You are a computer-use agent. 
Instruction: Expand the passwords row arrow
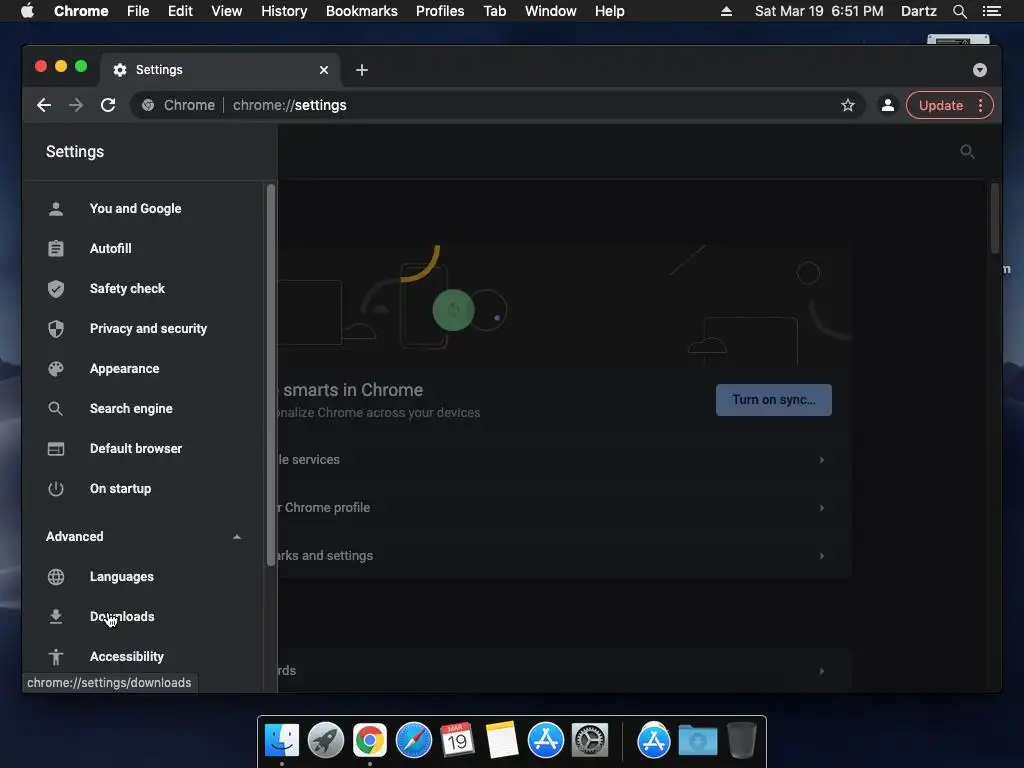point(822,671)
